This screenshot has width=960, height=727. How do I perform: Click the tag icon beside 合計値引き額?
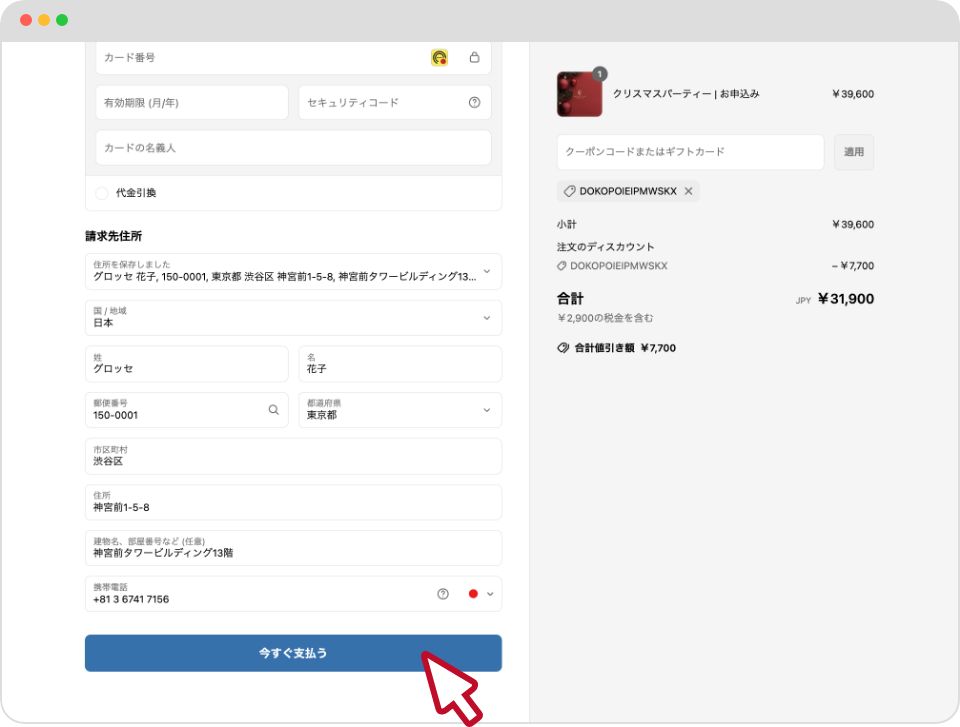[x=563, y=348]
